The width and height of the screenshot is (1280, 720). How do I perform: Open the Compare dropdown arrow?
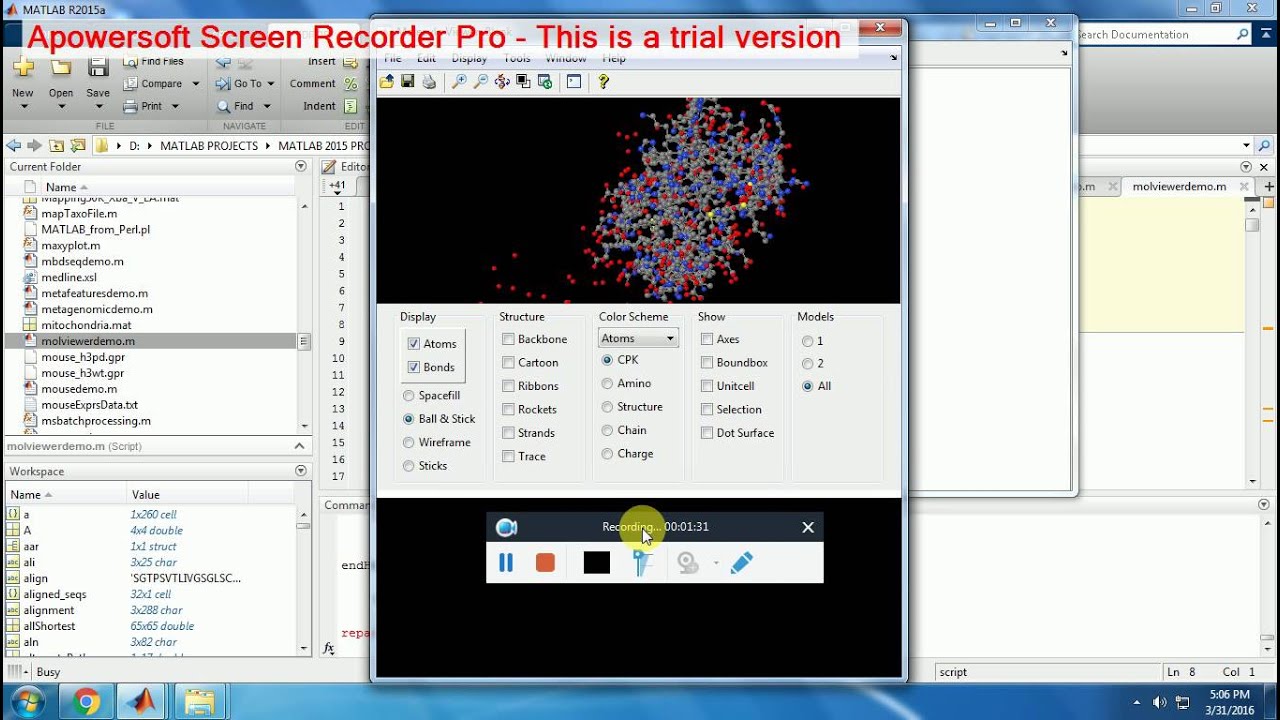195,84
